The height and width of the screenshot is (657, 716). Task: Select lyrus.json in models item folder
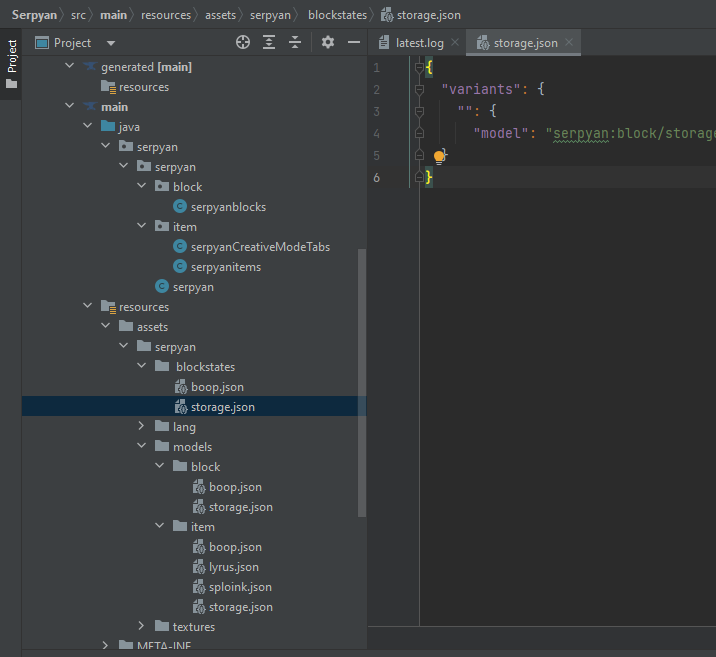pos(234,567)
